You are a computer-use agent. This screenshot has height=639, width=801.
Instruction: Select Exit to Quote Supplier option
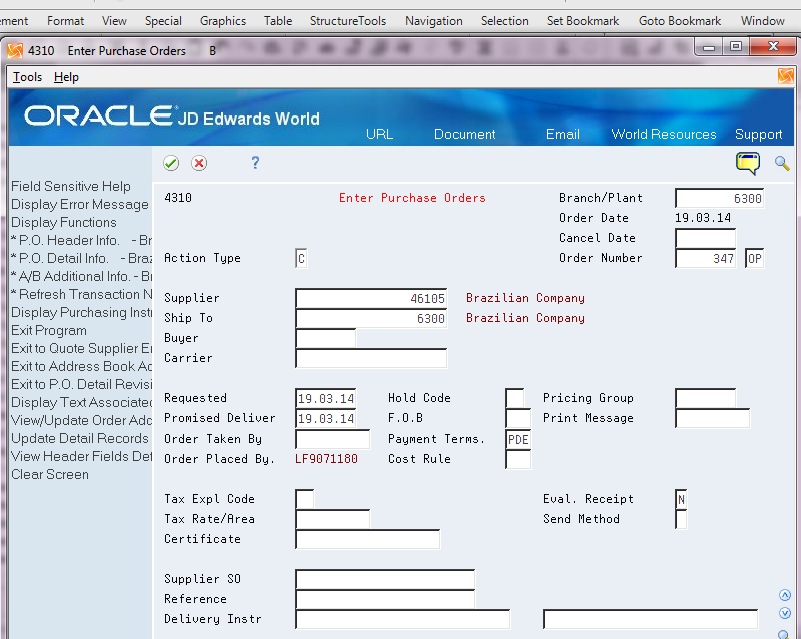81,348
